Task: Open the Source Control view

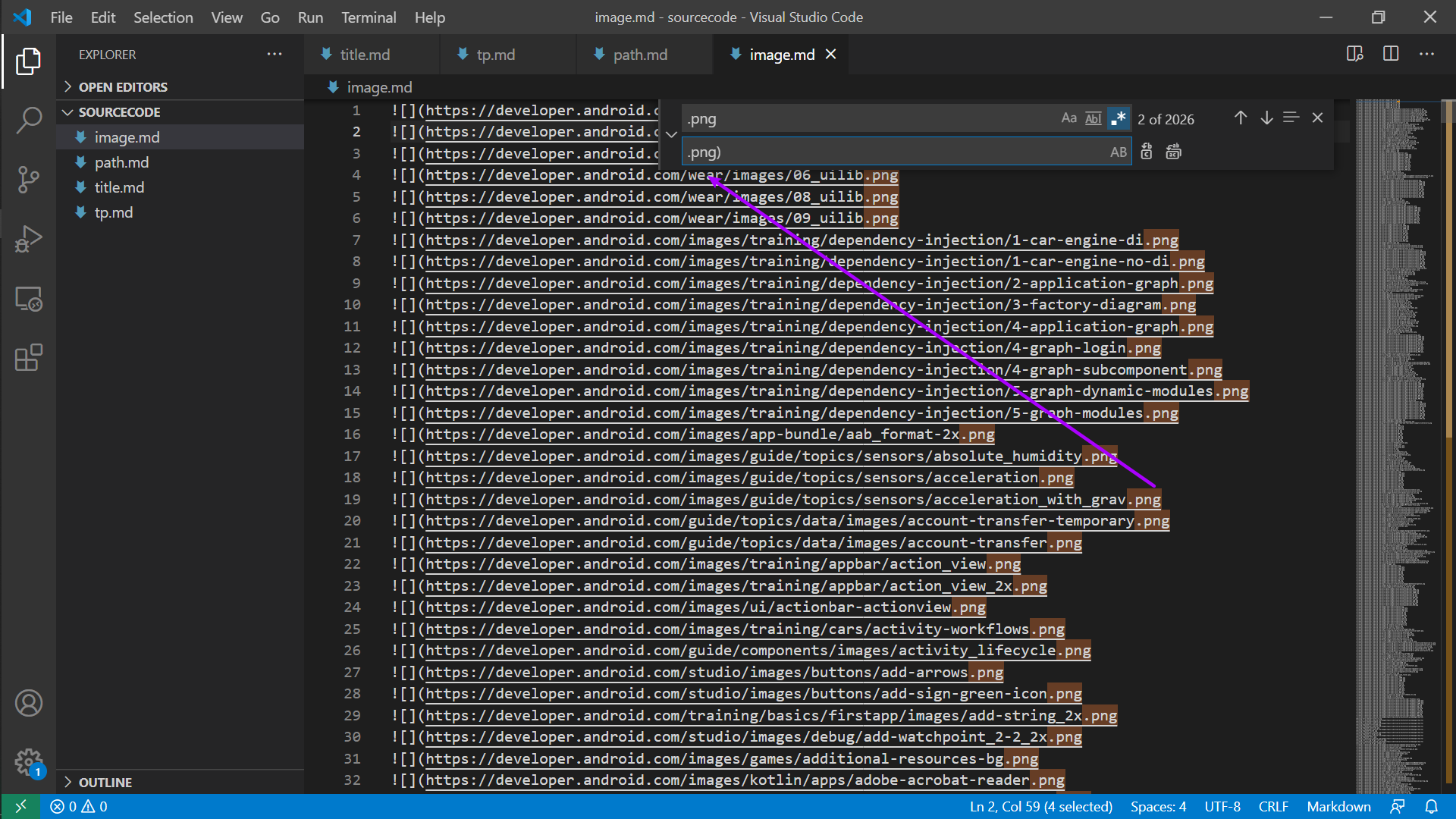Action: 28,179
